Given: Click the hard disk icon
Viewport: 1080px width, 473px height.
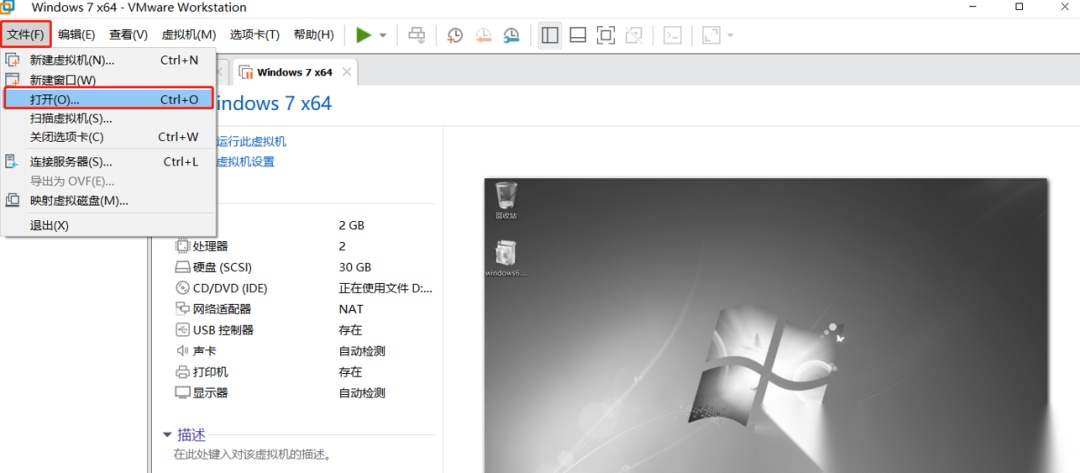Looking at the screenshot, I should (182, 267).
